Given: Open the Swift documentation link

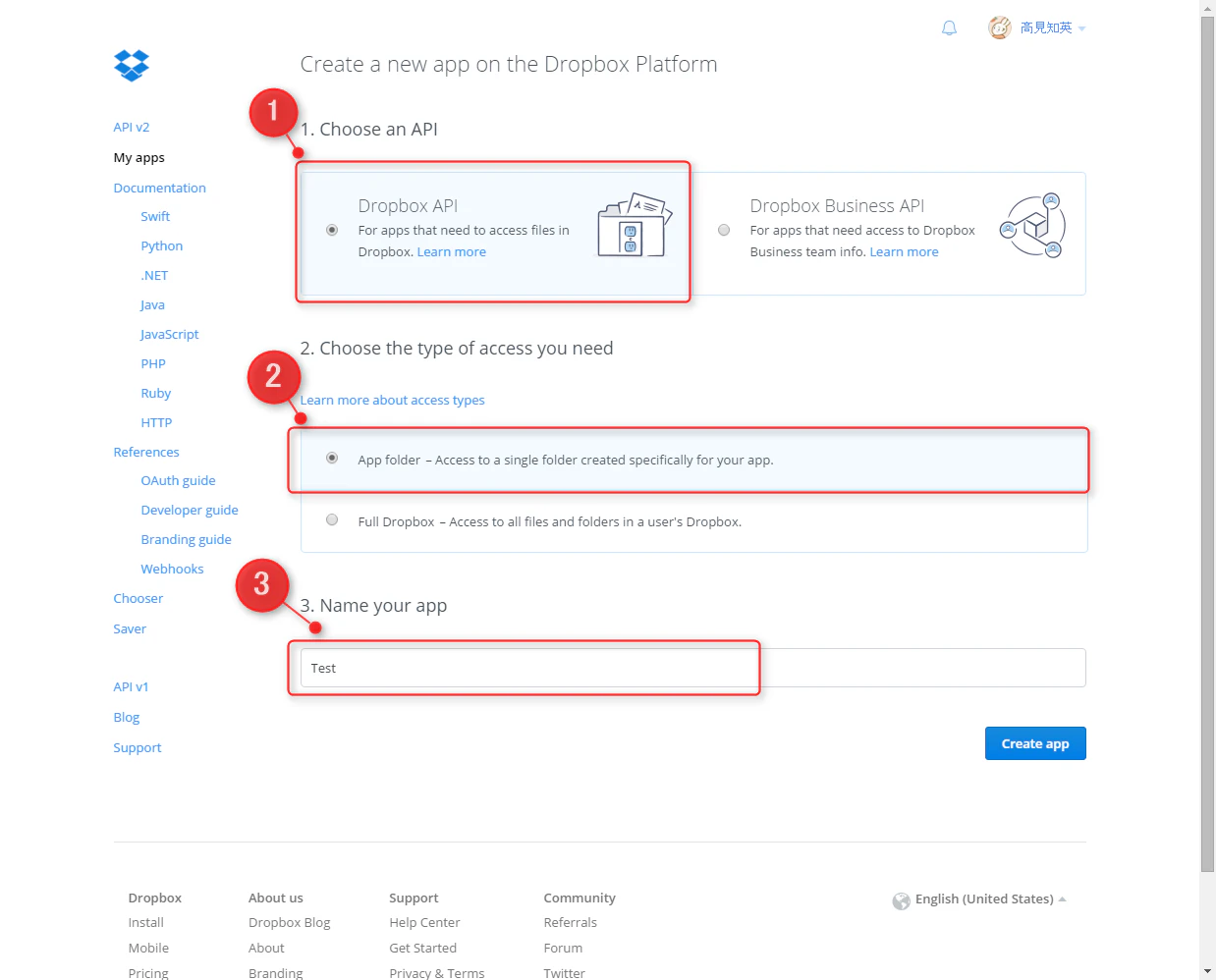Looking at the screenshot, I should point(155,217).
